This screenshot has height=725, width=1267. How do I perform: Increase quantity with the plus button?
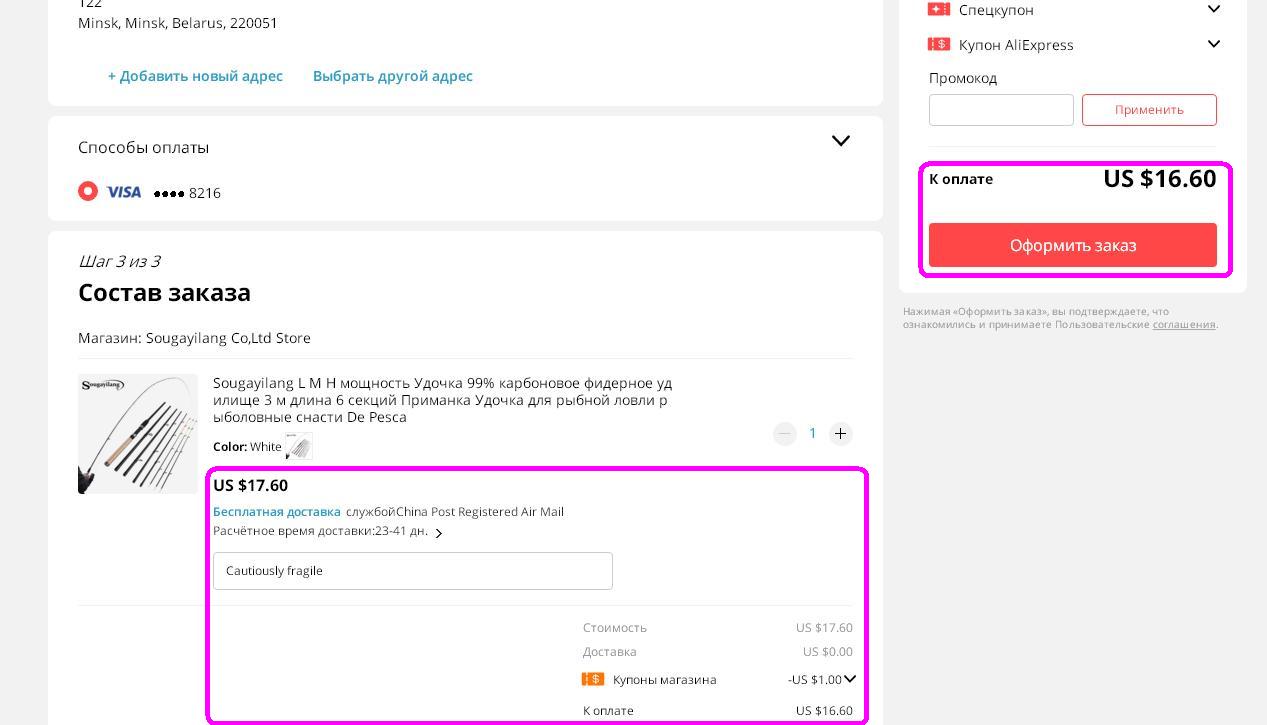[840, 433]
